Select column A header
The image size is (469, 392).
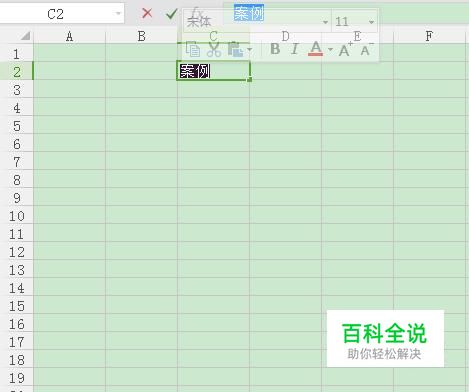point(69,36)
